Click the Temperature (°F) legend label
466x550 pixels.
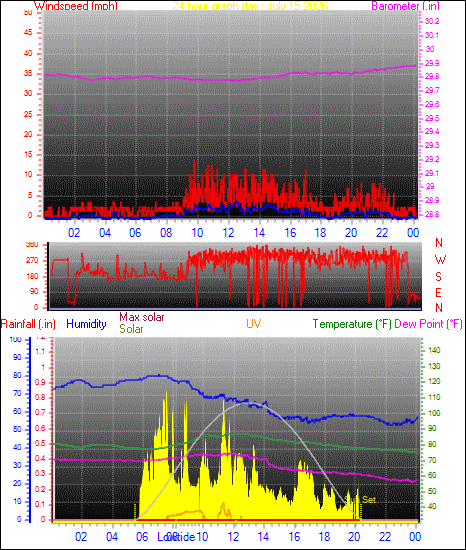[x=352, y=324]
